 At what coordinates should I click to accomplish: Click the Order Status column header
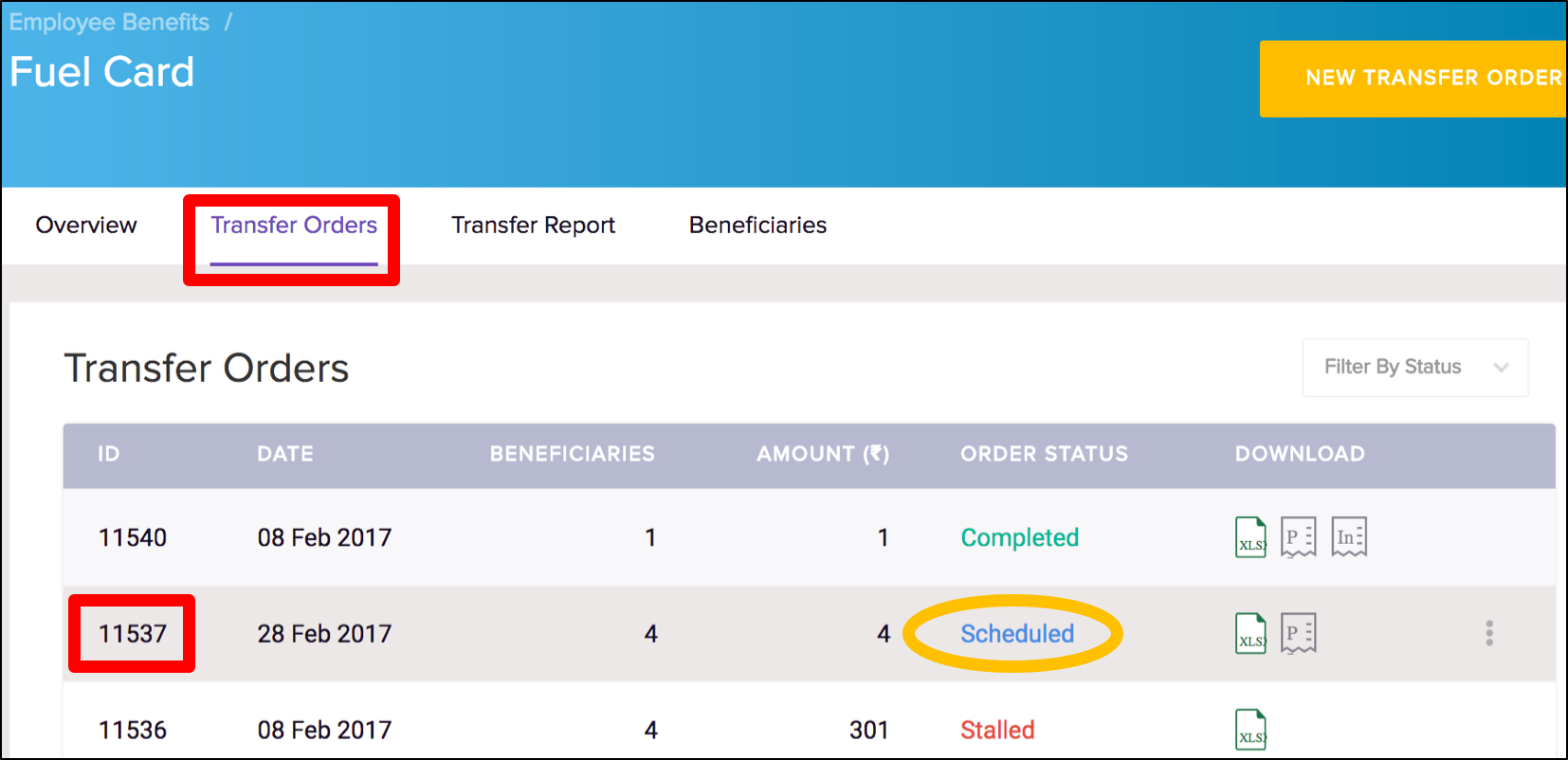click(x=1044, y=455)
